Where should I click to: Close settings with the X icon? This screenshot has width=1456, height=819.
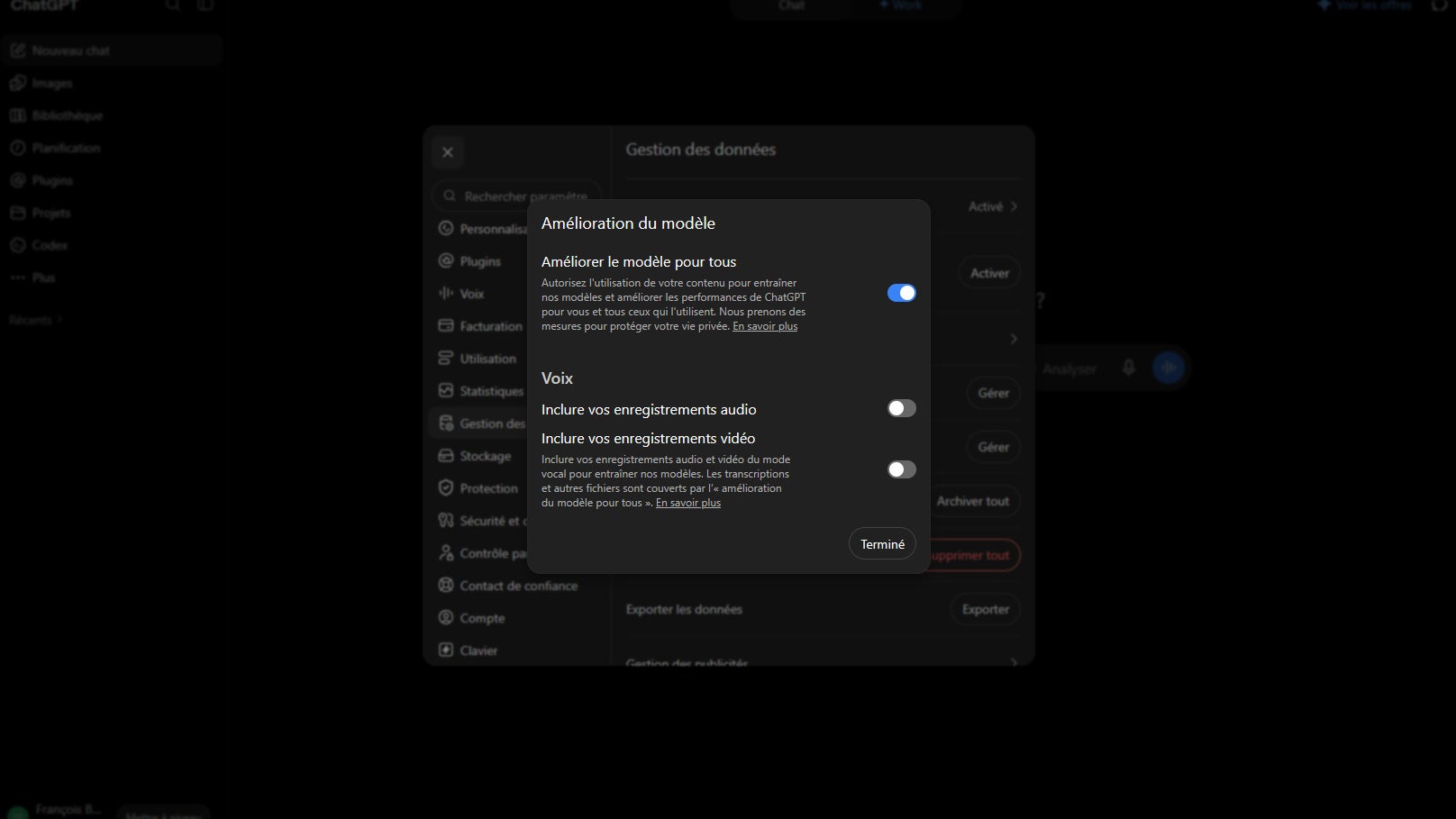pyautogui.click(x=448, y=152)
